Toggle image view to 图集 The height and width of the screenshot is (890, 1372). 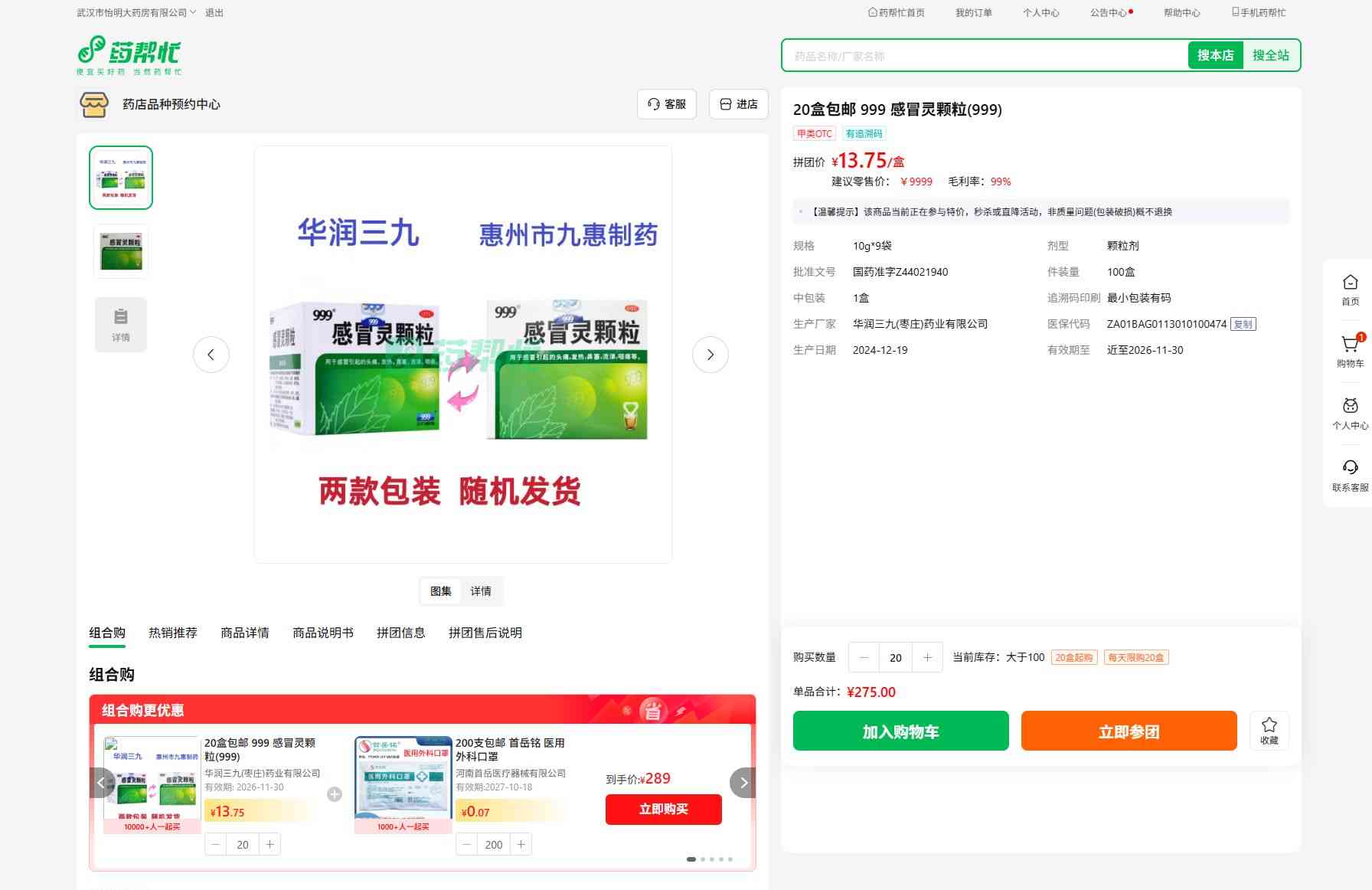coord(440,591)
